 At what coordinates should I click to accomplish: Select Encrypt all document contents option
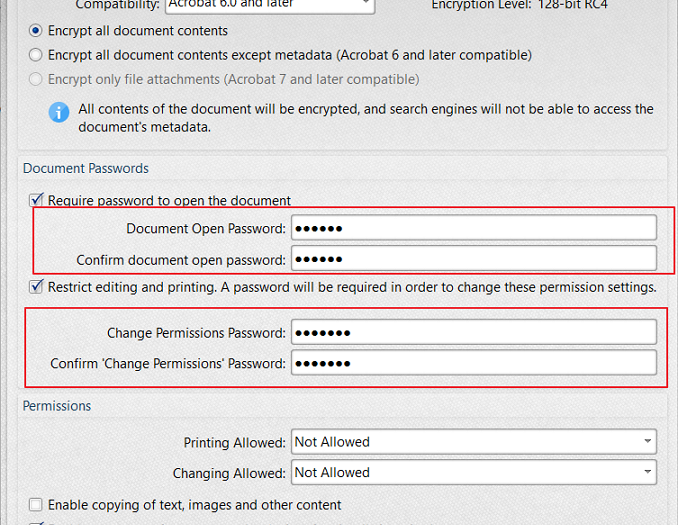coord(37,31)
